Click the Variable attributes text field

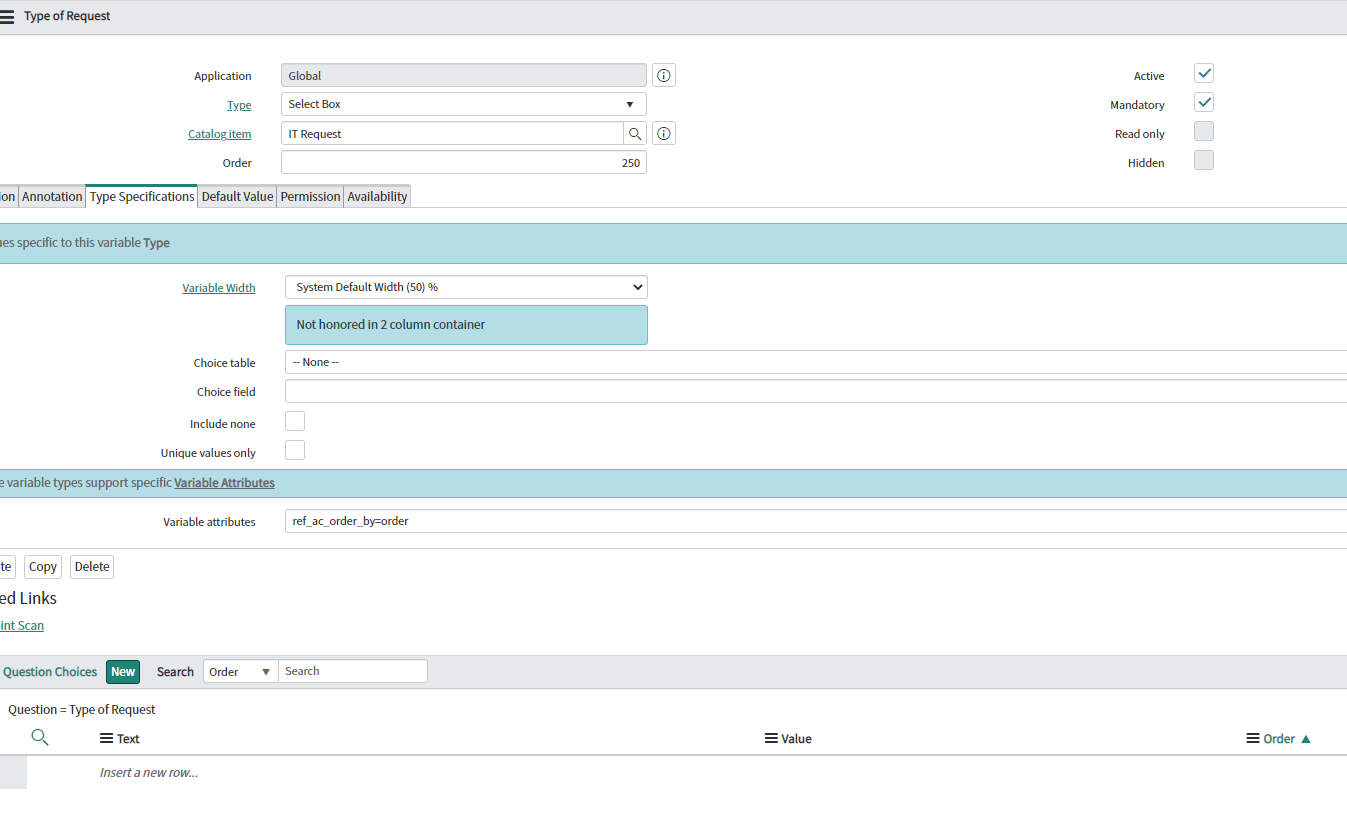[816, 521]
